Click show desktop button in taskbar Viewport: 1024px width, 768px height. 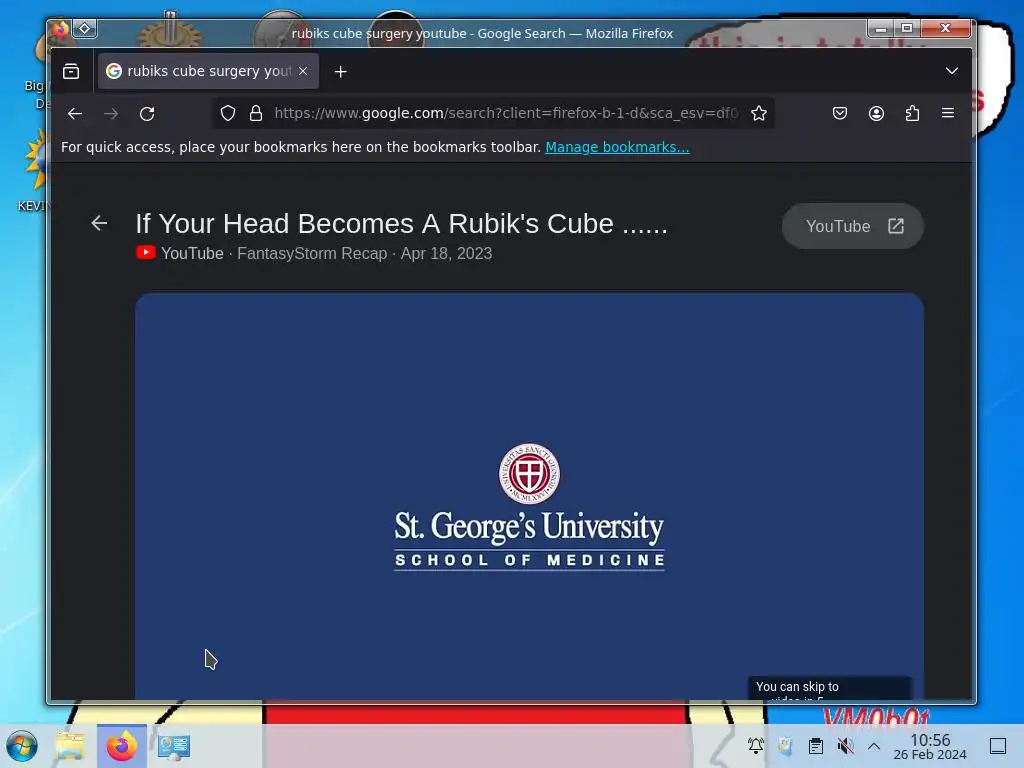(998, 746)
